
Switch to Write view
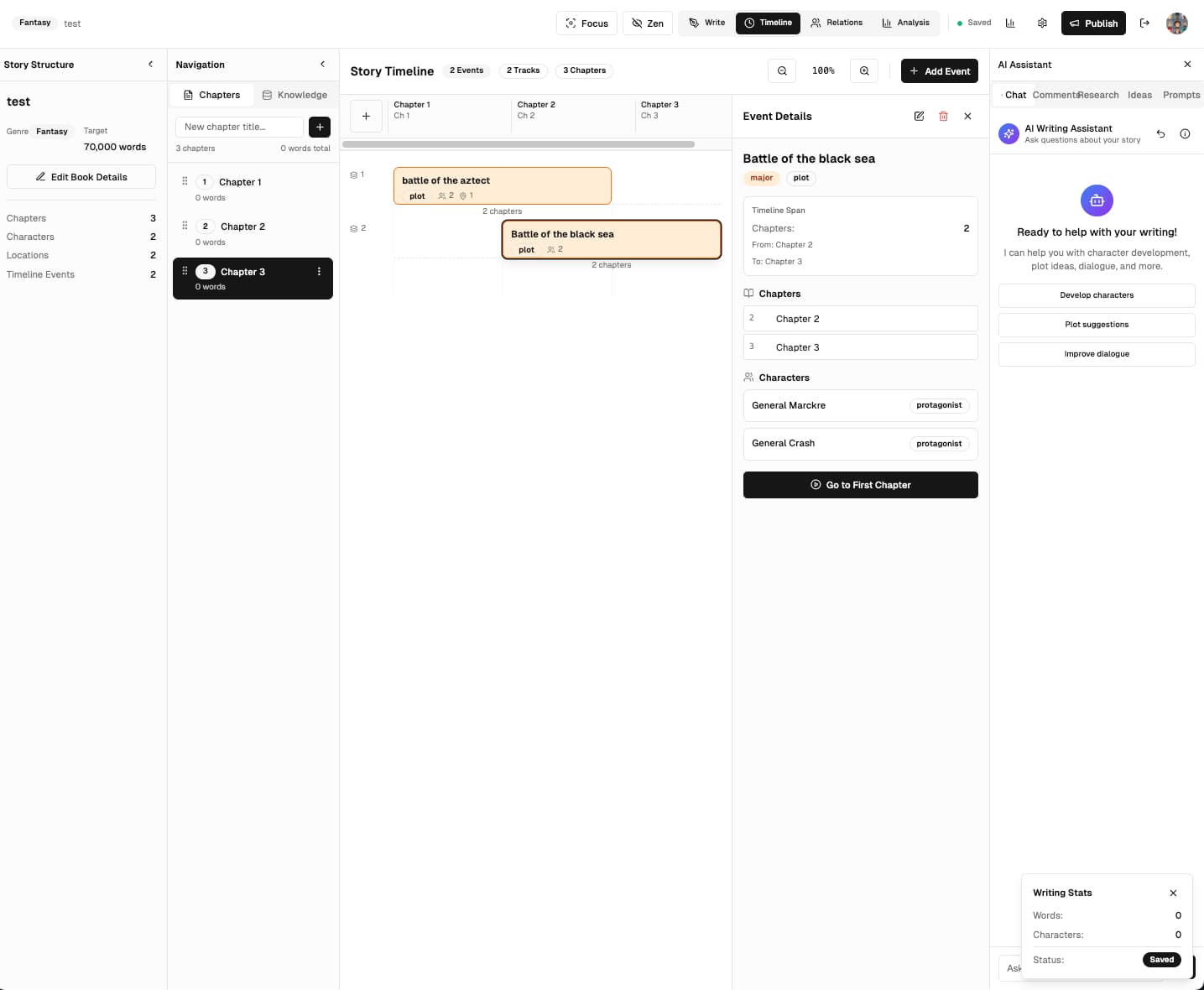coord(706,23)
